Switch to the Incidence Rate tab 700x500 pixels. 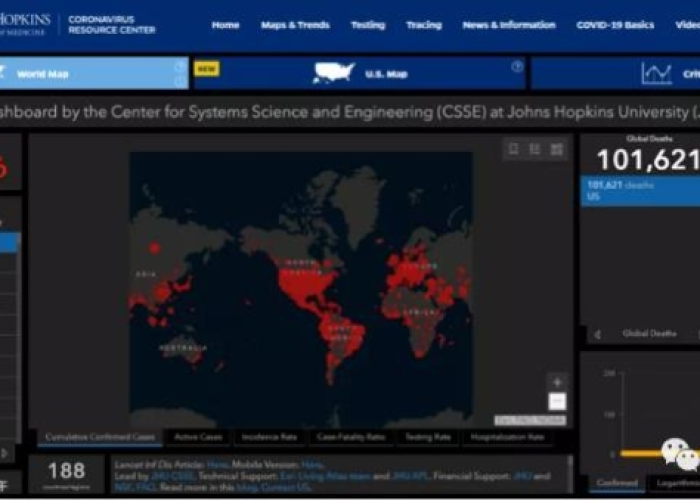(269, 437)
